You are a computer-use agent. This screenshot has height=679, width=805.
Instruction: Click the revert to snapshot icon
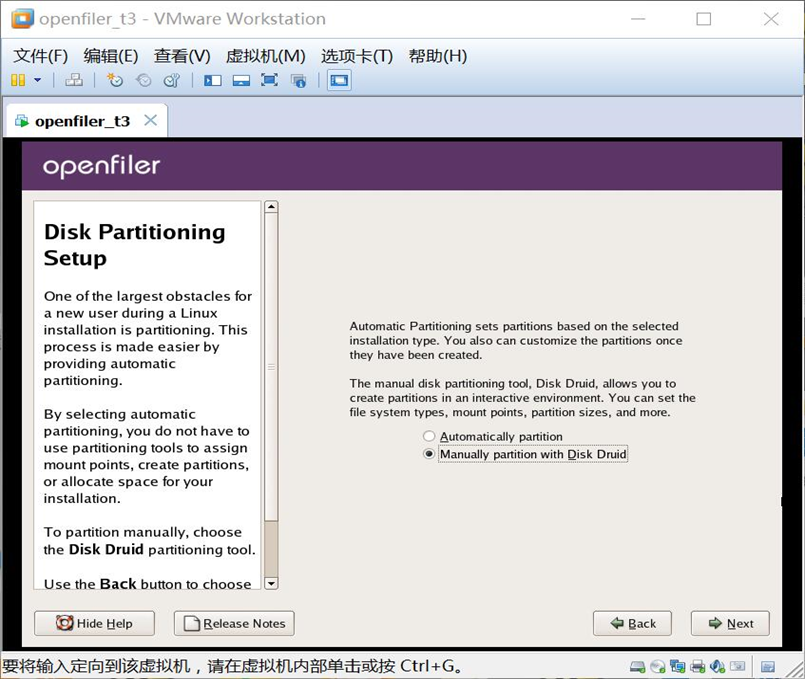143,80
